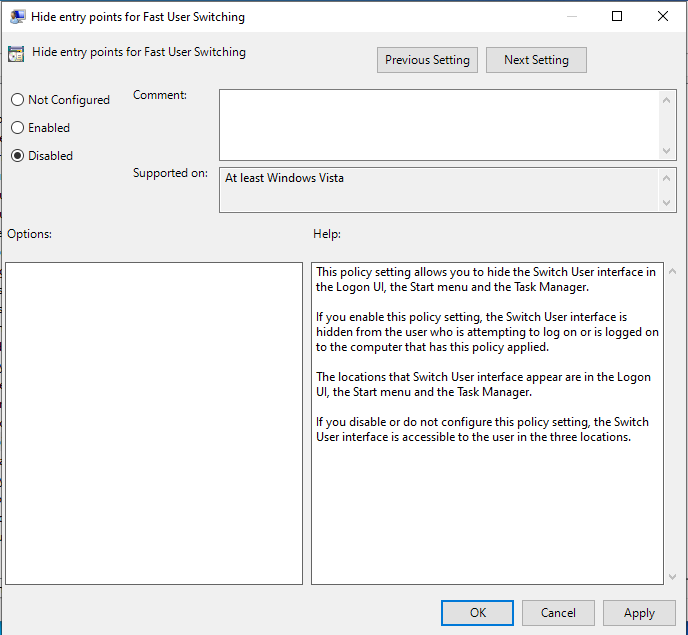Click the 'Help:' label
Screen dimensions: 688x635
(327, 233)
